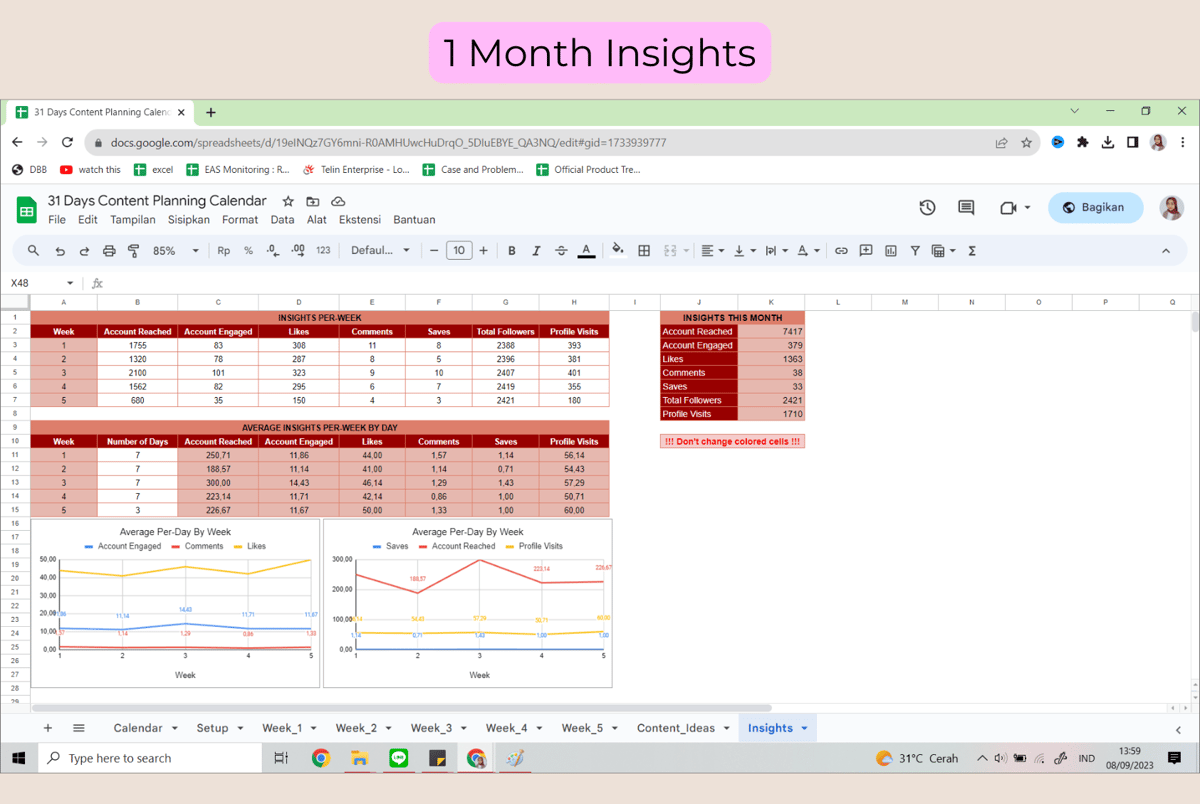The height and width of the screenshot is (804, 1200).
Task: Select the paint format tool
Action: [x=133, y=250]
